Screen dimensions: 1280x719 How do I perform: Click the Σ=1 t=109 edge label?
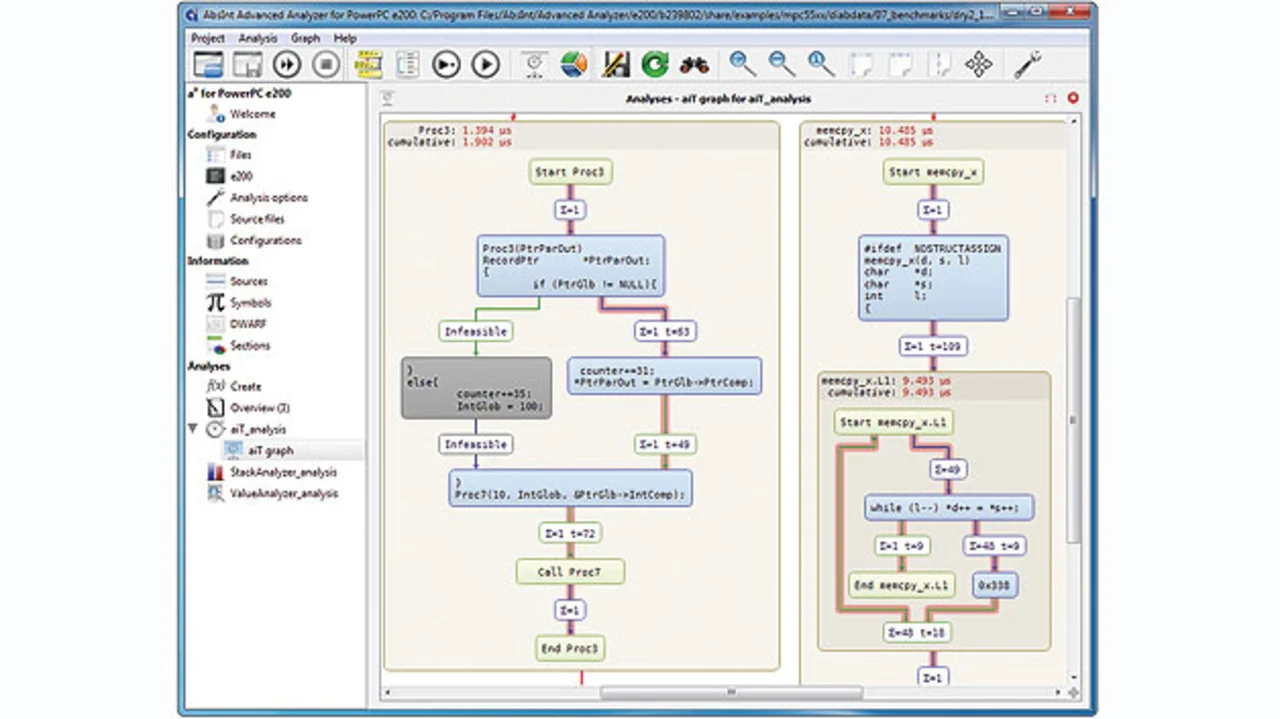[932, 346]
